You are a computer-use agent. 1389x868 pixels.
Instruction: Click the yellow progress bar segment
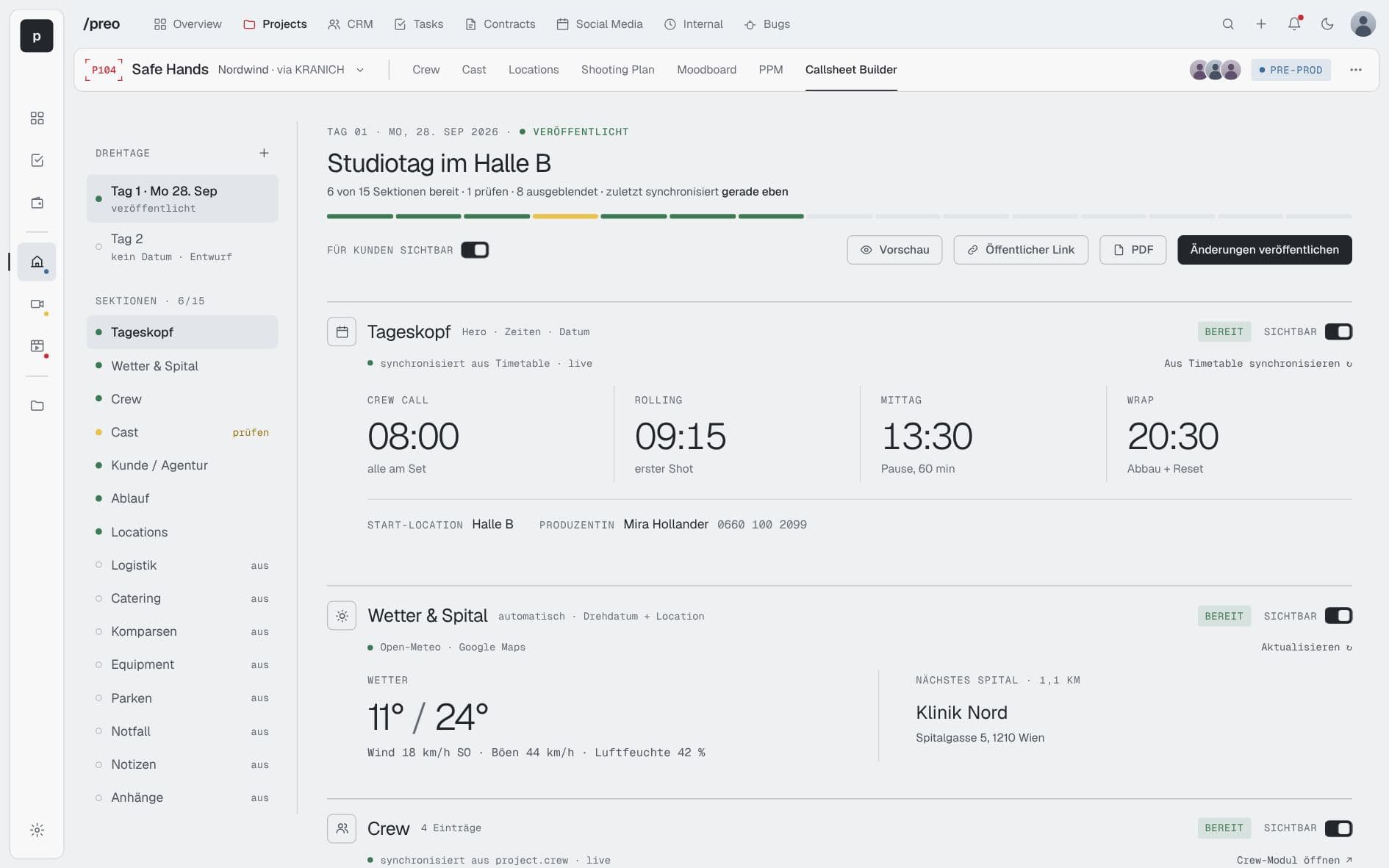(565, 216)
